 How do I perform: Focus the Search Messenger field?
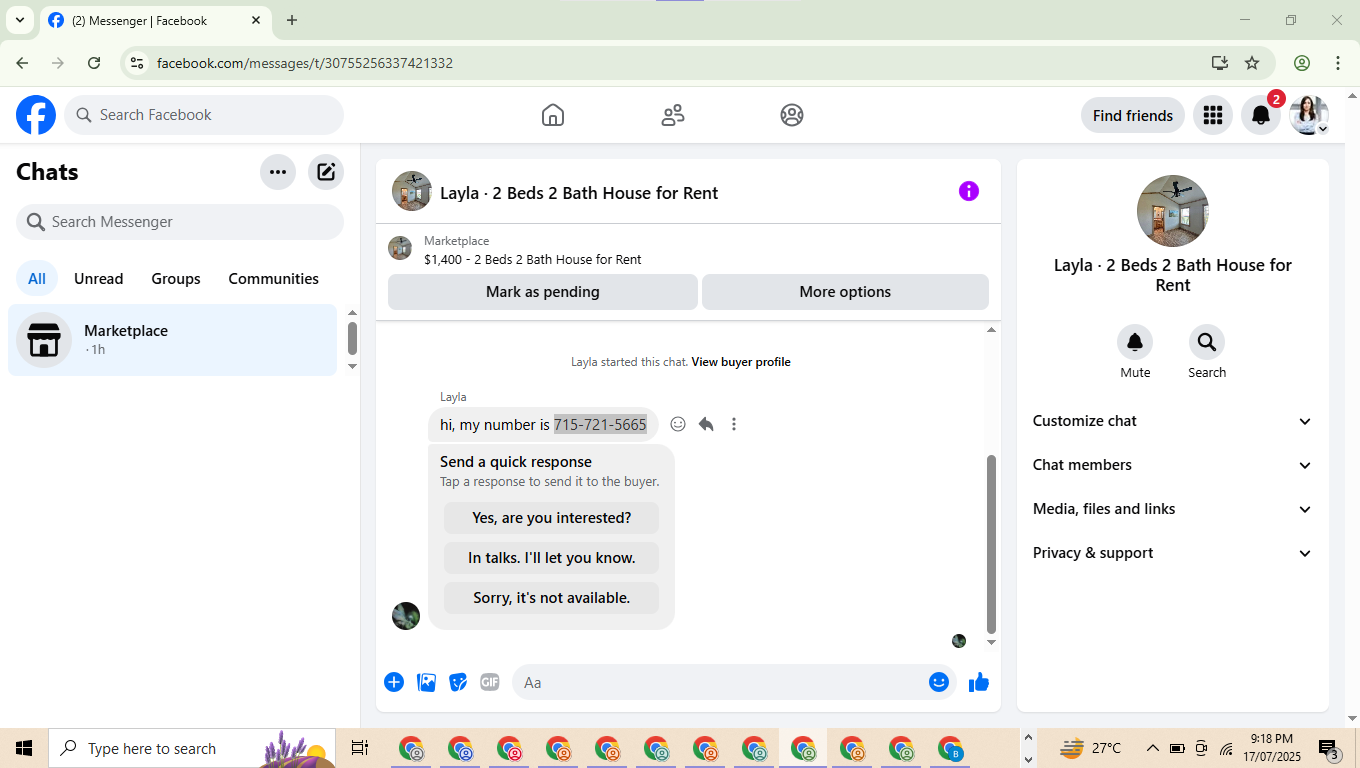(x=180, y=222)
